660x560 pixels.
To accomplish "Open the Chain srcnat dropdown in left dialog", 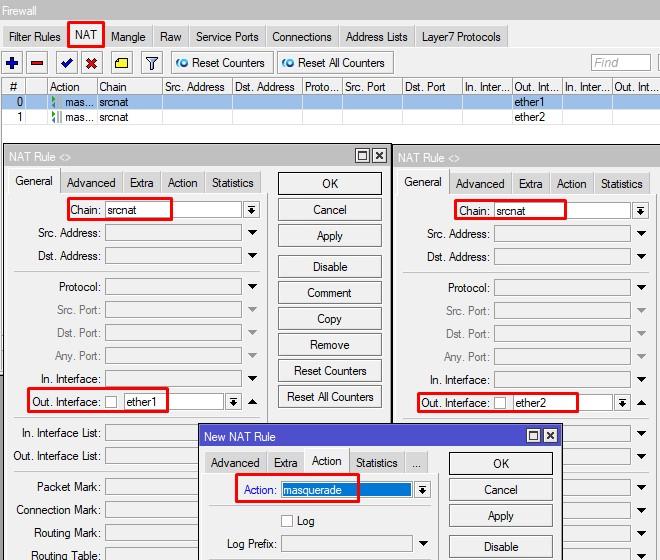I will [x=251, y=210].
